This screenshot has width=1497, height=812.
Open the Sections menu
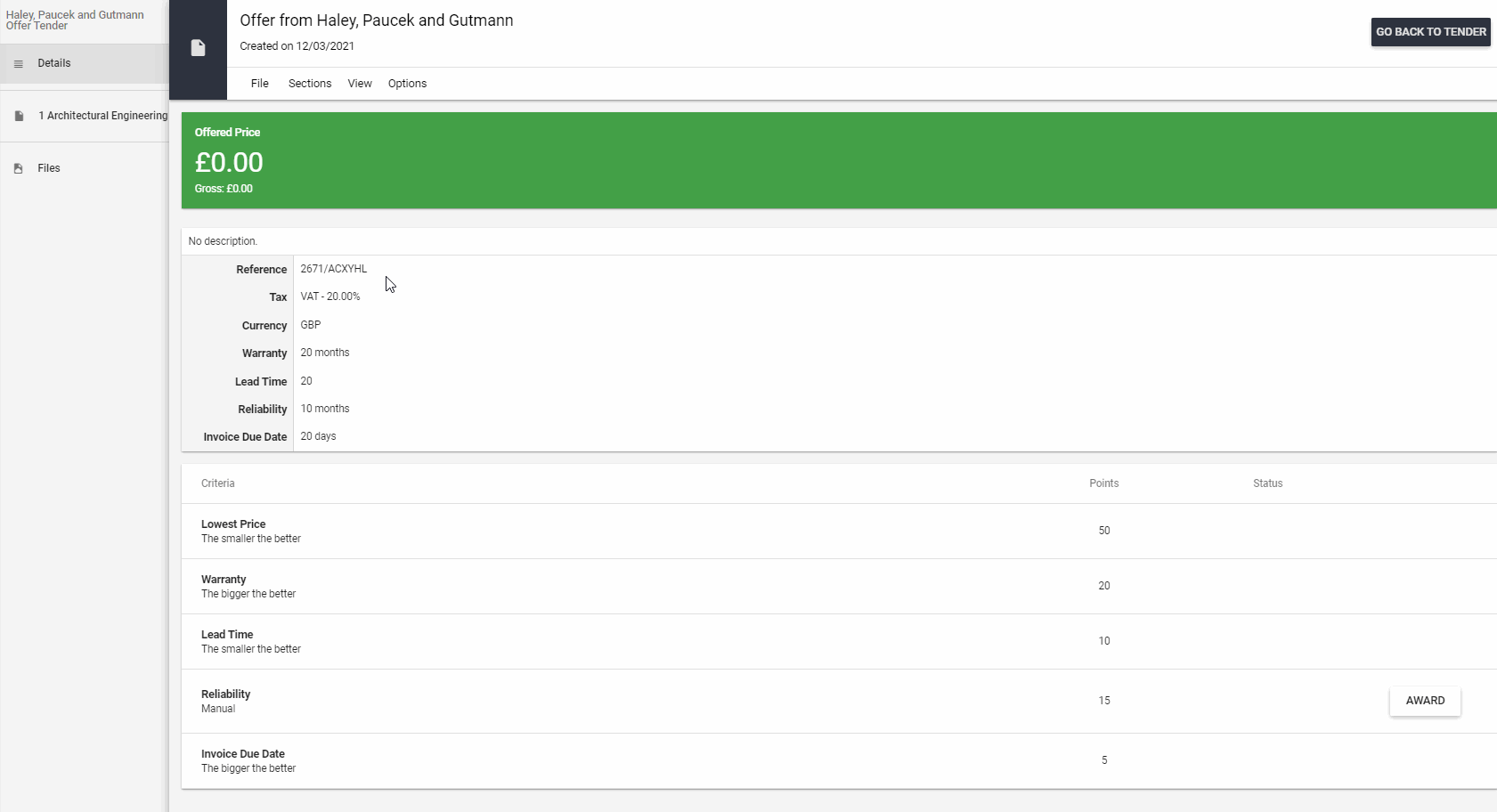309,84
